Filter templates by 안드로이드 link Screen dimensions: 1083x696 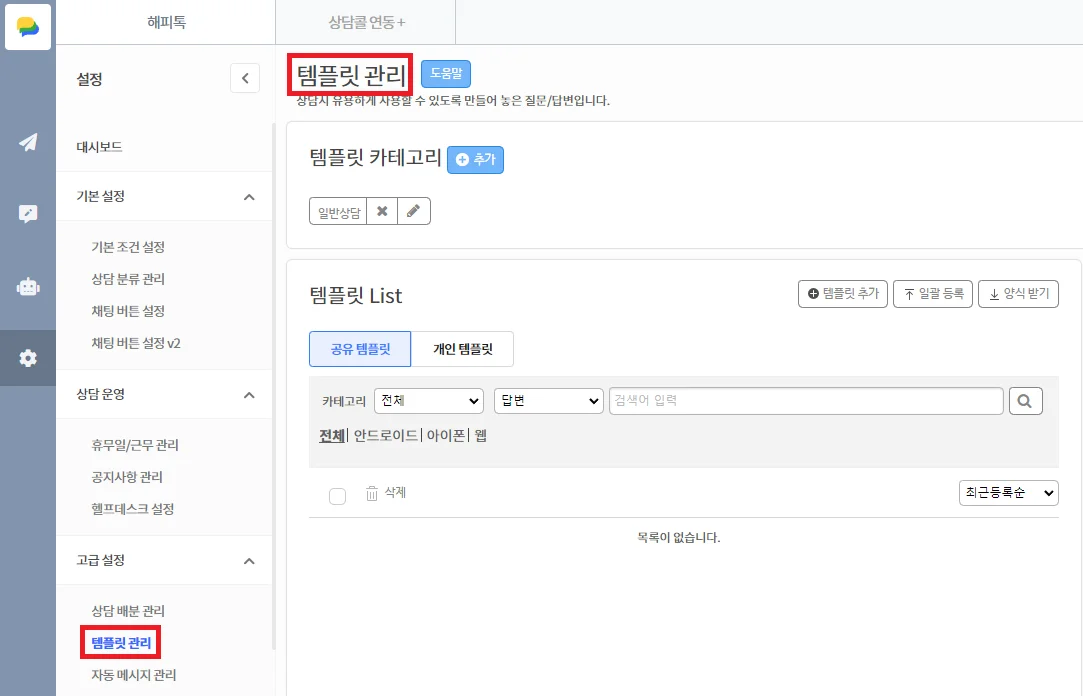[386, 436]
